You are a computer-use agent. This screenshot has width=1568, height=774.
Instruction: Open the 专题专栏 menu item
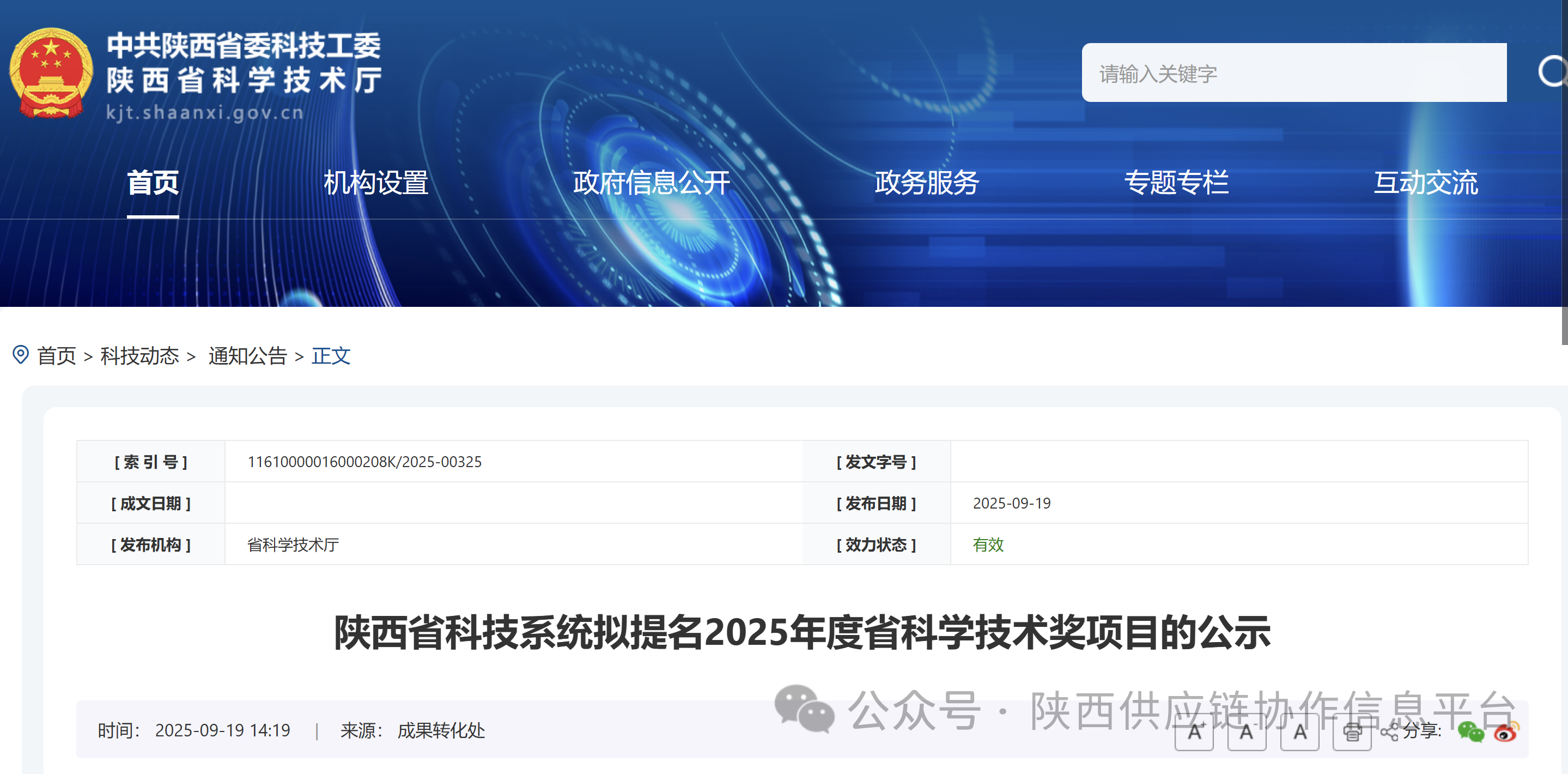1176,183
